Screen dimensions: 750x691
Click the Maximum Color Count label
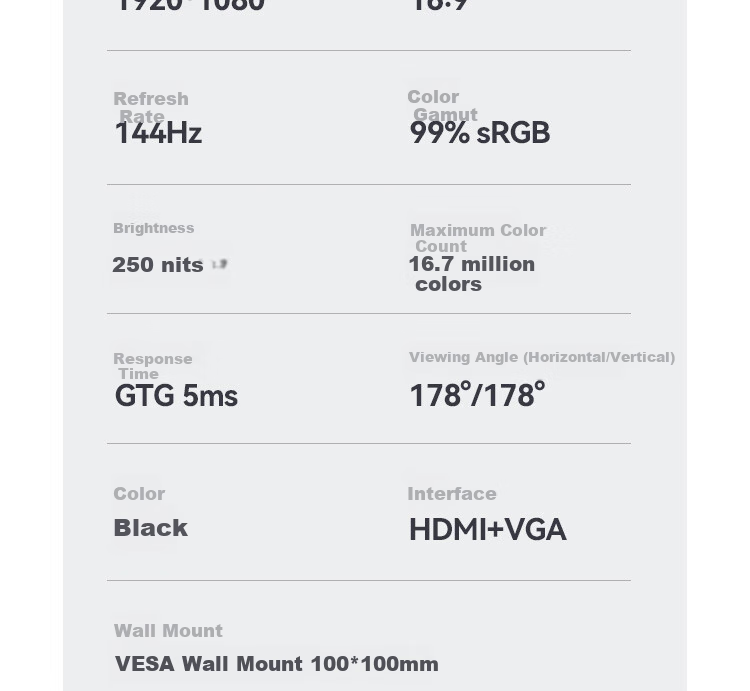(x=478, y=238)
